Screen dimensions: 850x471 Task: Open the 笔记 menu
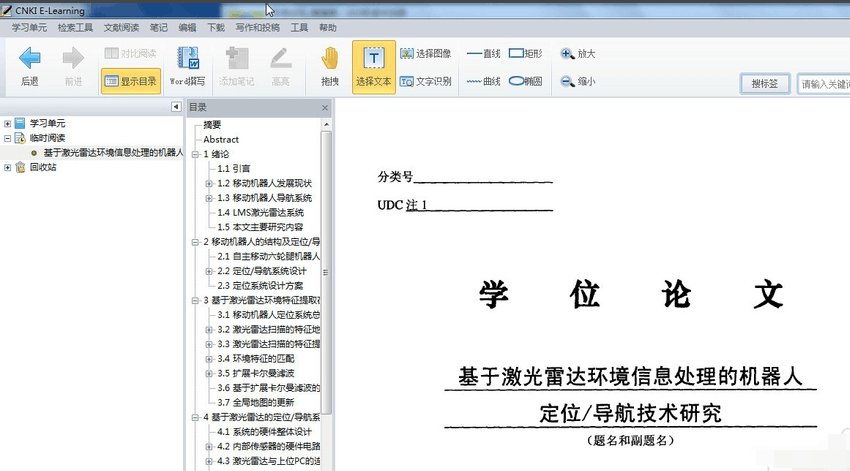pos(159,28)
